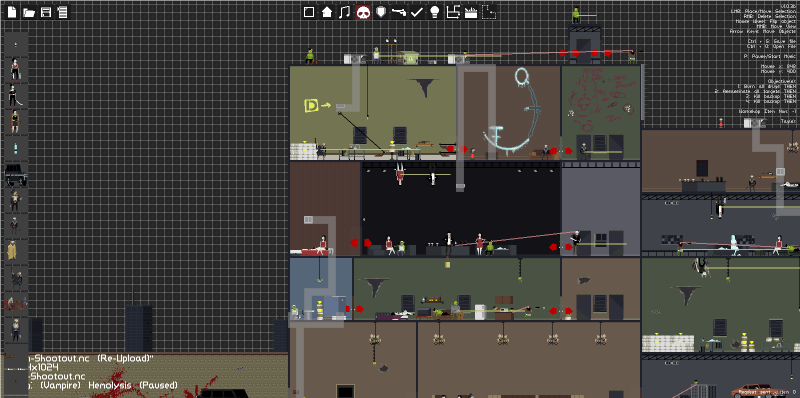
Task: Select the light bulb lighting tool
Action: [x=434, y=12]
